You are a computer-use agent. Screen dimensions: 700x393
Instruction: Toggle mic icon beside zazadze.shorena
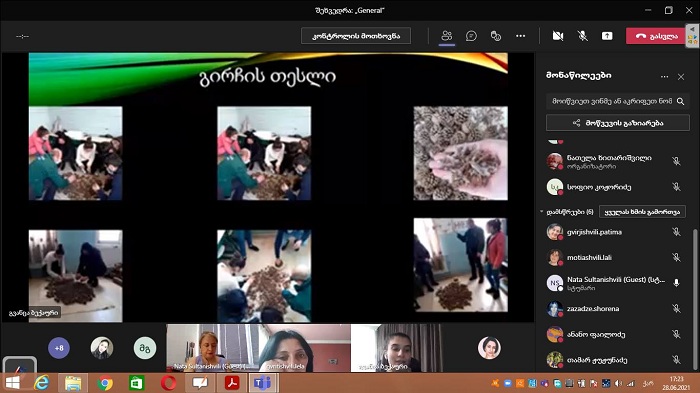(x=676, y=309)
